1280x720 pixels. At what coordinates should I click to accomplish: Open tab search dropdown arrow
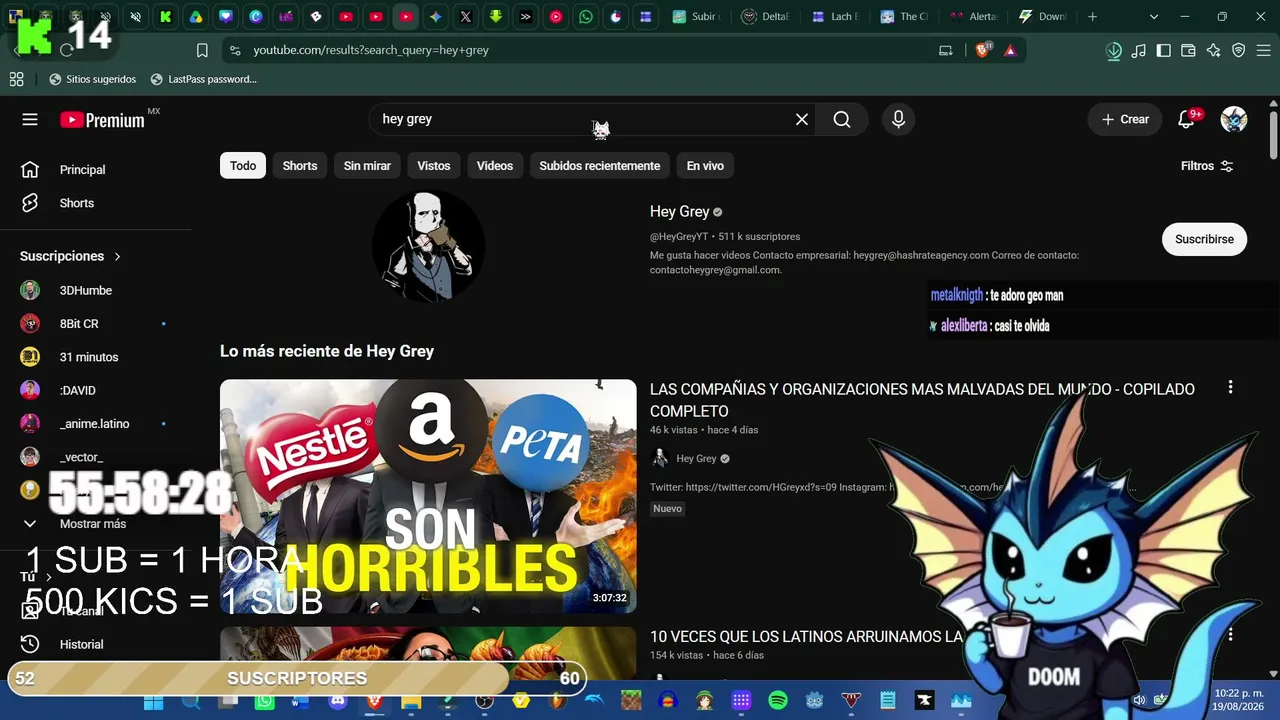click(1154, 17)
